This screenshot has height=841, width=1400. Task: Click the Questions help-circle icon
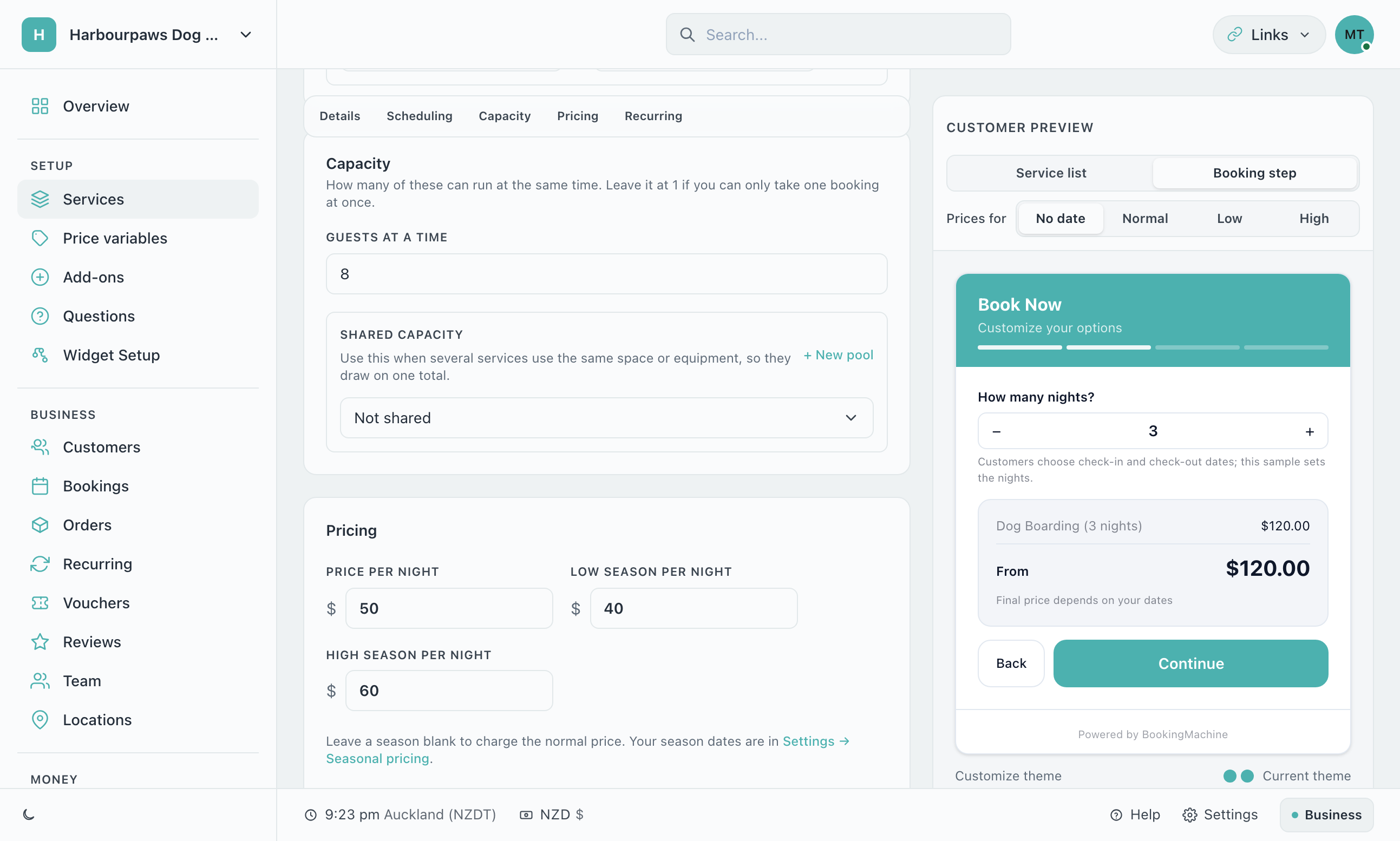(40, 316)
